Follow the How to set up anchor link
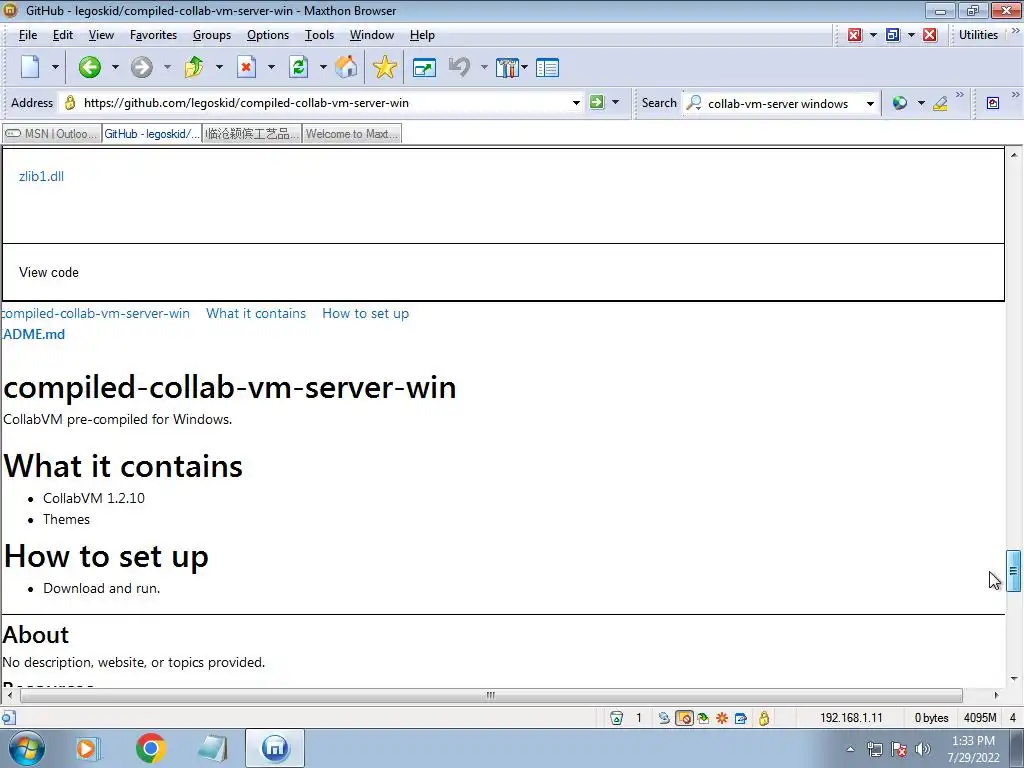Viewport: 1024px width, 768px height. 366,313
